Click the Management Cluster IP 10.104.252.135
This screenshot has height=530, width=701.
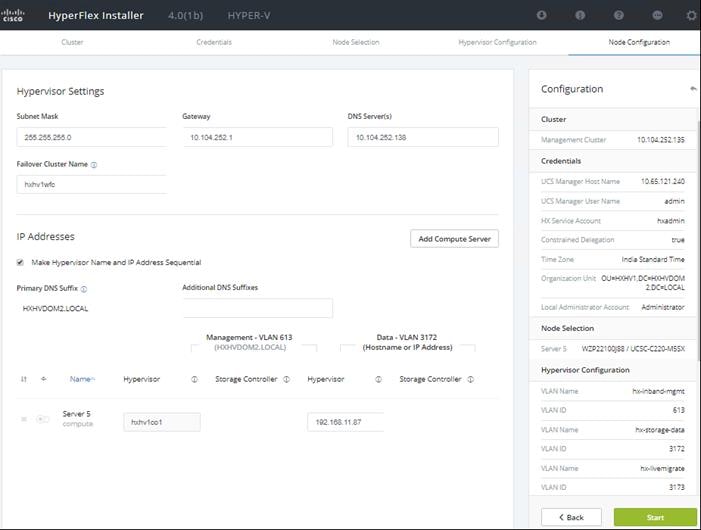point(661,140)
